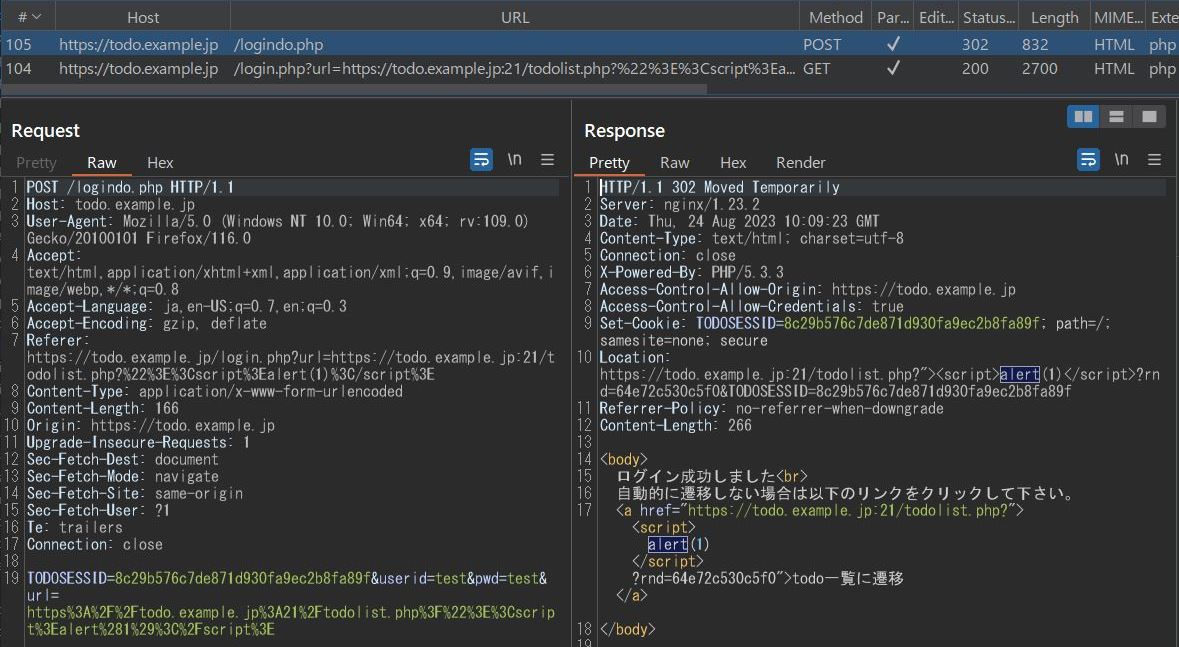This screenshot has height=647, width=1179.
Task: Open Response panel hamburger options menu
Action: [1154, 159]
